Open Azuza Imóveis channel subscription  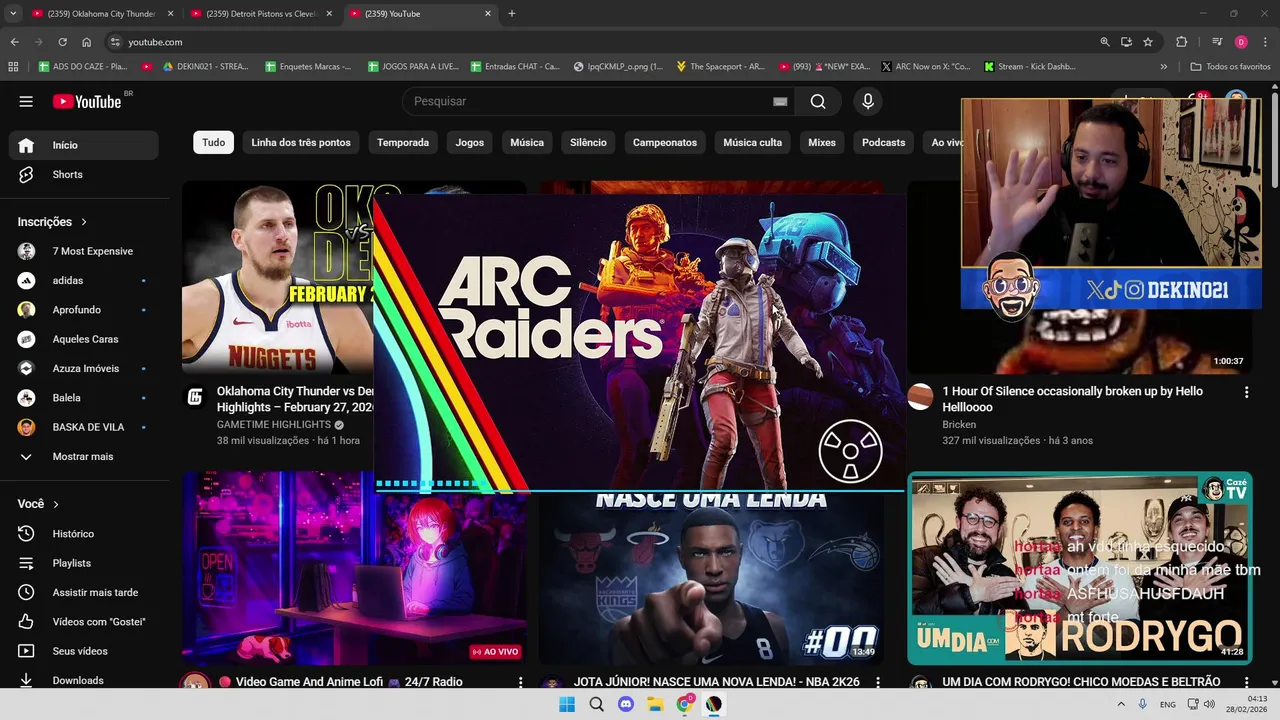coord(84,368)
